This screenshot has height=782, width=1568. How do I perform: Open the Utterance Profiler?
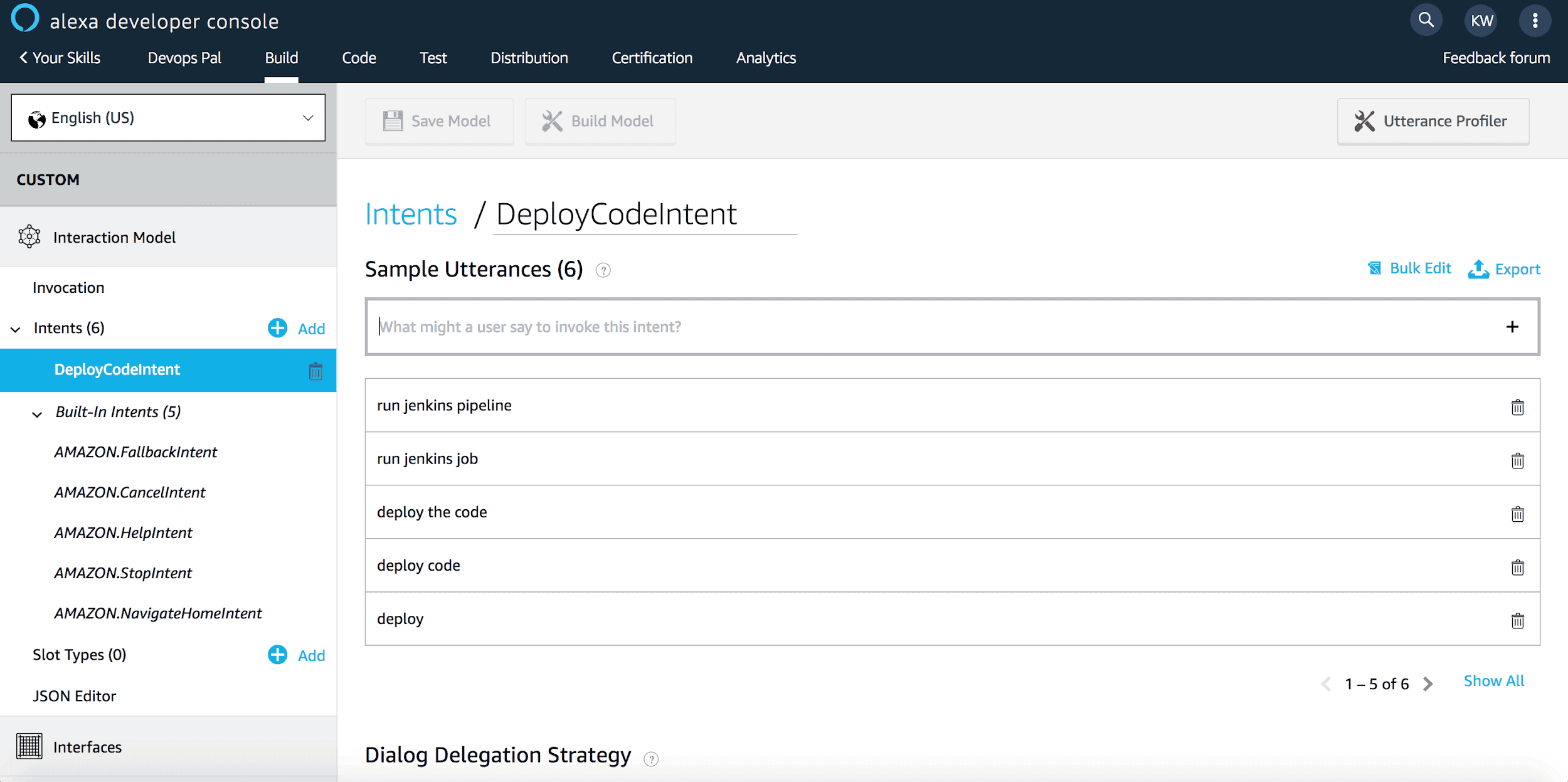point(1433,120)
